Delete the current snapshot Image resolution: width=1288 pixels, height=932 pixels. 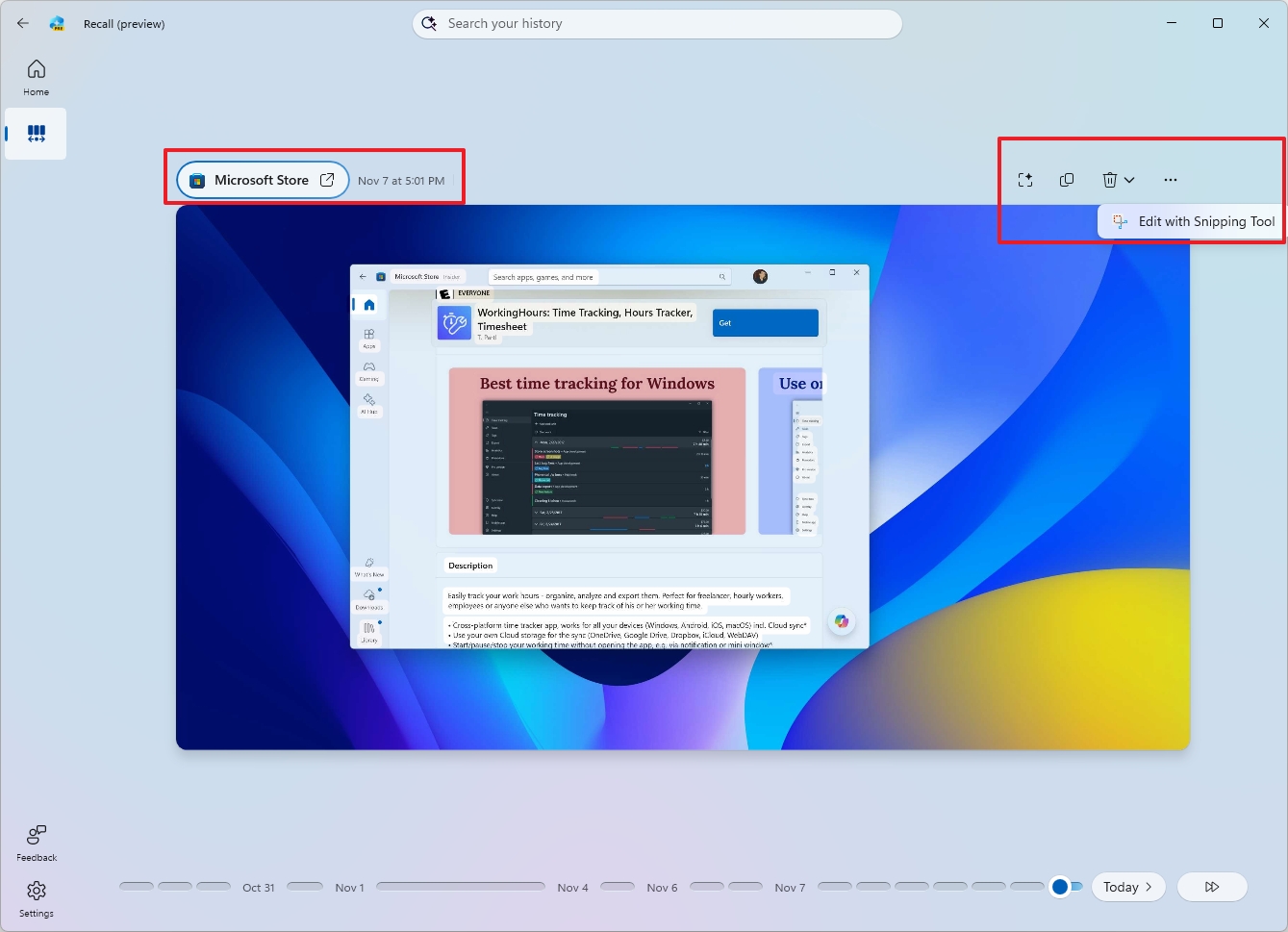[x=1106, y=179]
